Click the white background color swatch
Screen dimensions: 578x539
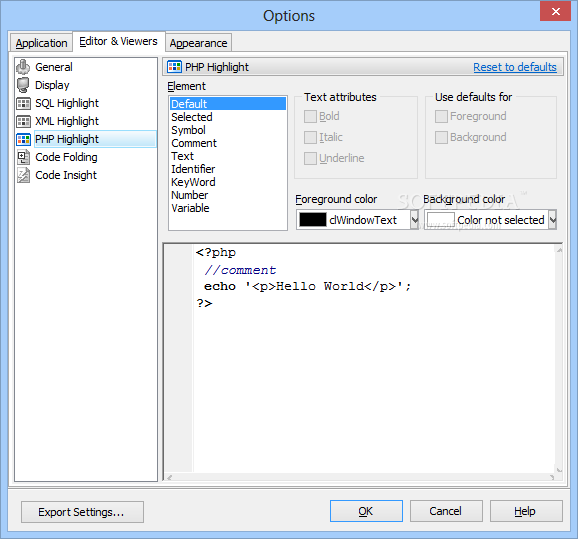[x=441, y=220]
